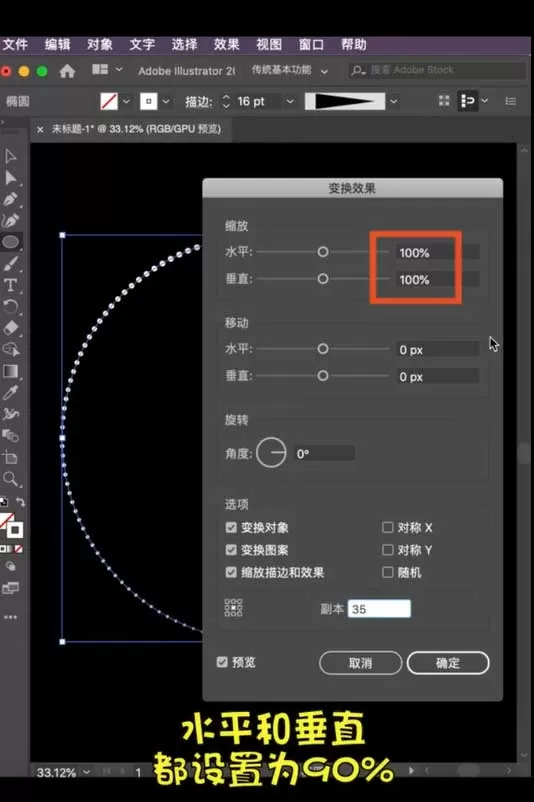Uncheck 变换对象 checkbox
Screen dimensions: 534x802
click(231, 527)
